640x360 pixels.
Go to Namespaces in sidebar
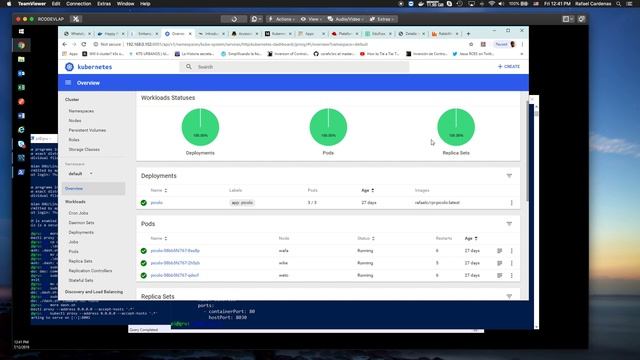(81, 111)
